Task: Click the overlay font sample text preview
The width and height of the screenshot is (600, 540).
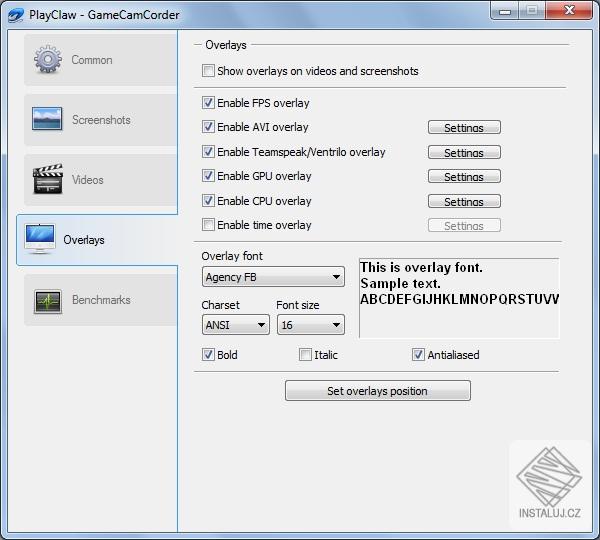Action: [x=459, y=298]
